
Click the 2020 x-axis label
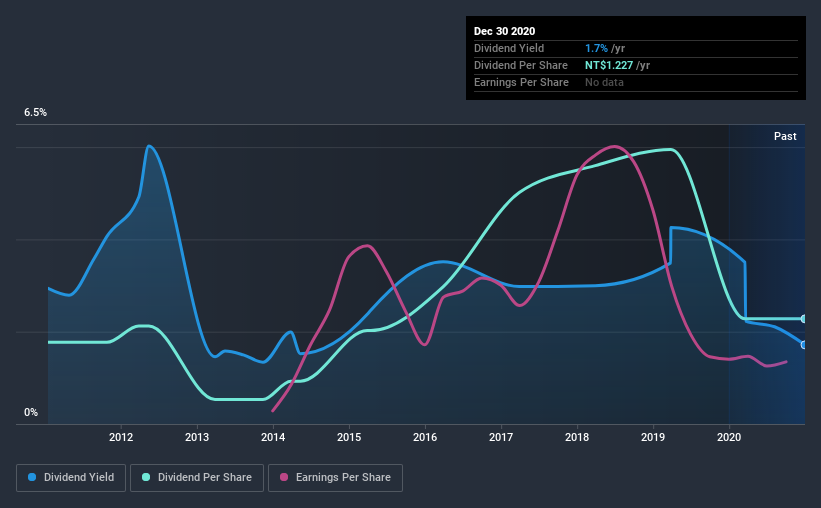click(x=729, y=437)
